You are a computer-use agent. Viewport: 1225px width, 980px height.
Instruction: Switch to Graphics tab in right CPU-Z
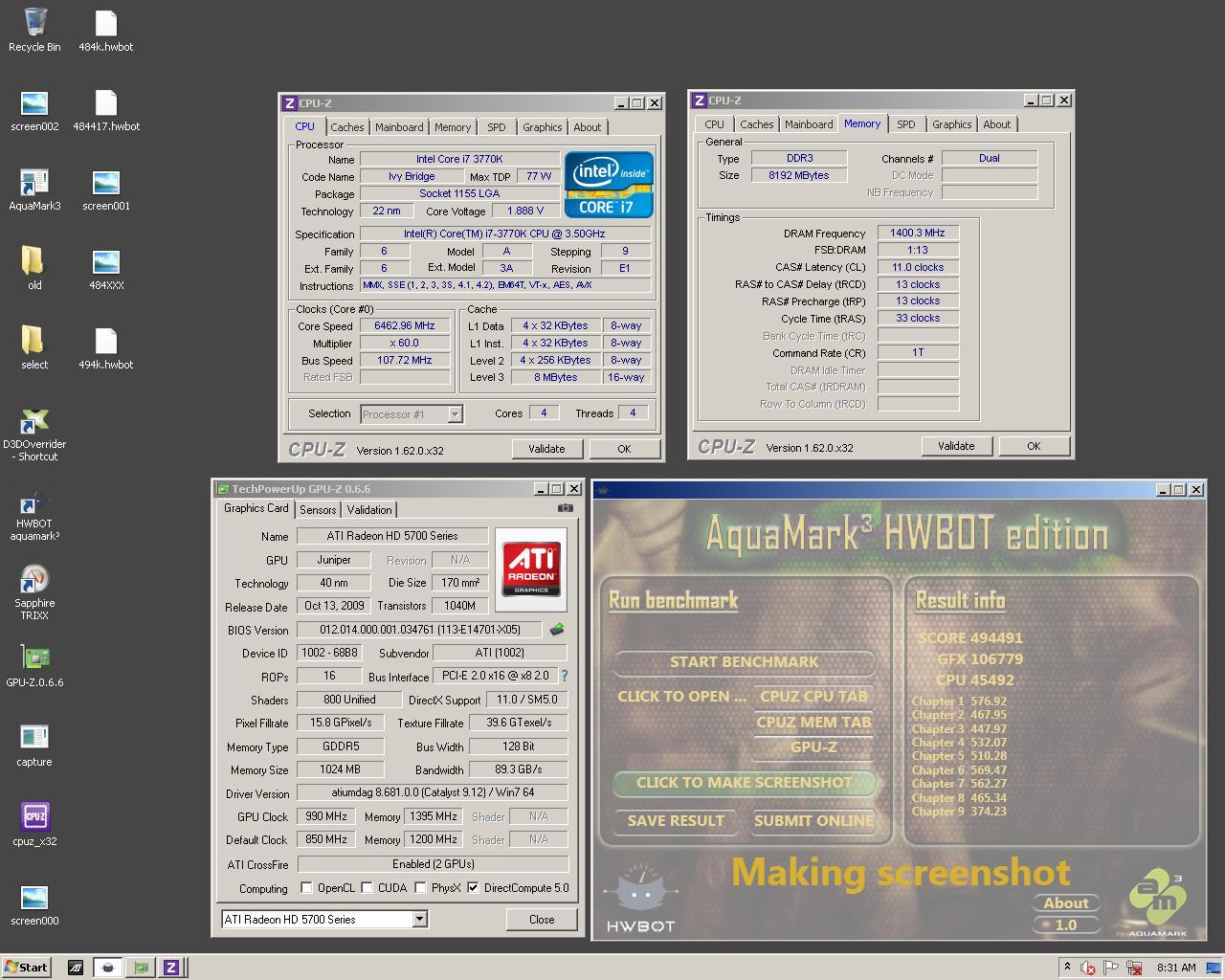[951, 124]
